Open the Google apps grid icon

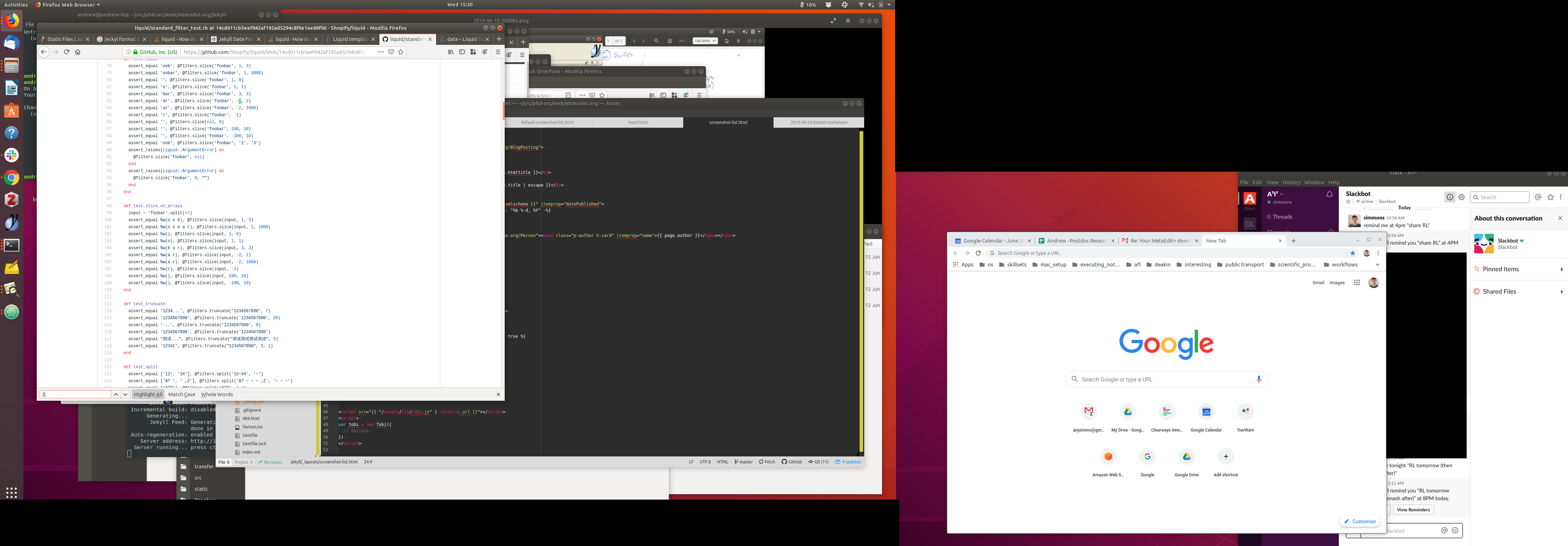[1357, 282]
